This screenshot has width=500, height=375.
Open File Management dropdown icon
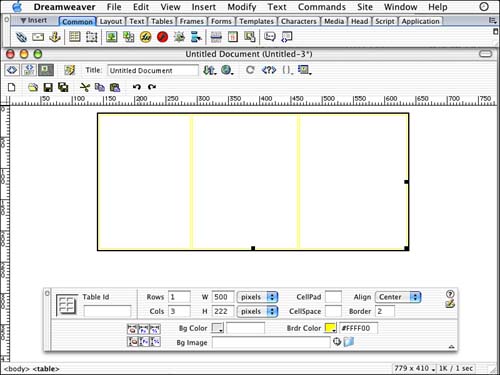pyautogui.click(x=210, y=70)
